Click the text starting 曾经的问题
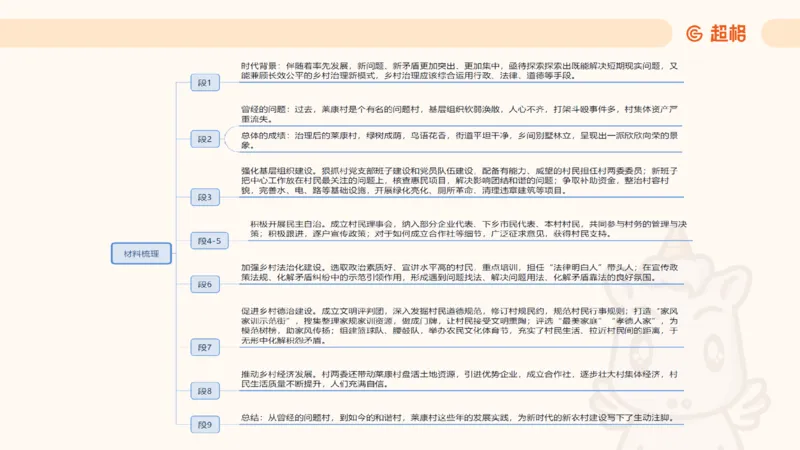 click(x=460, y=114)
